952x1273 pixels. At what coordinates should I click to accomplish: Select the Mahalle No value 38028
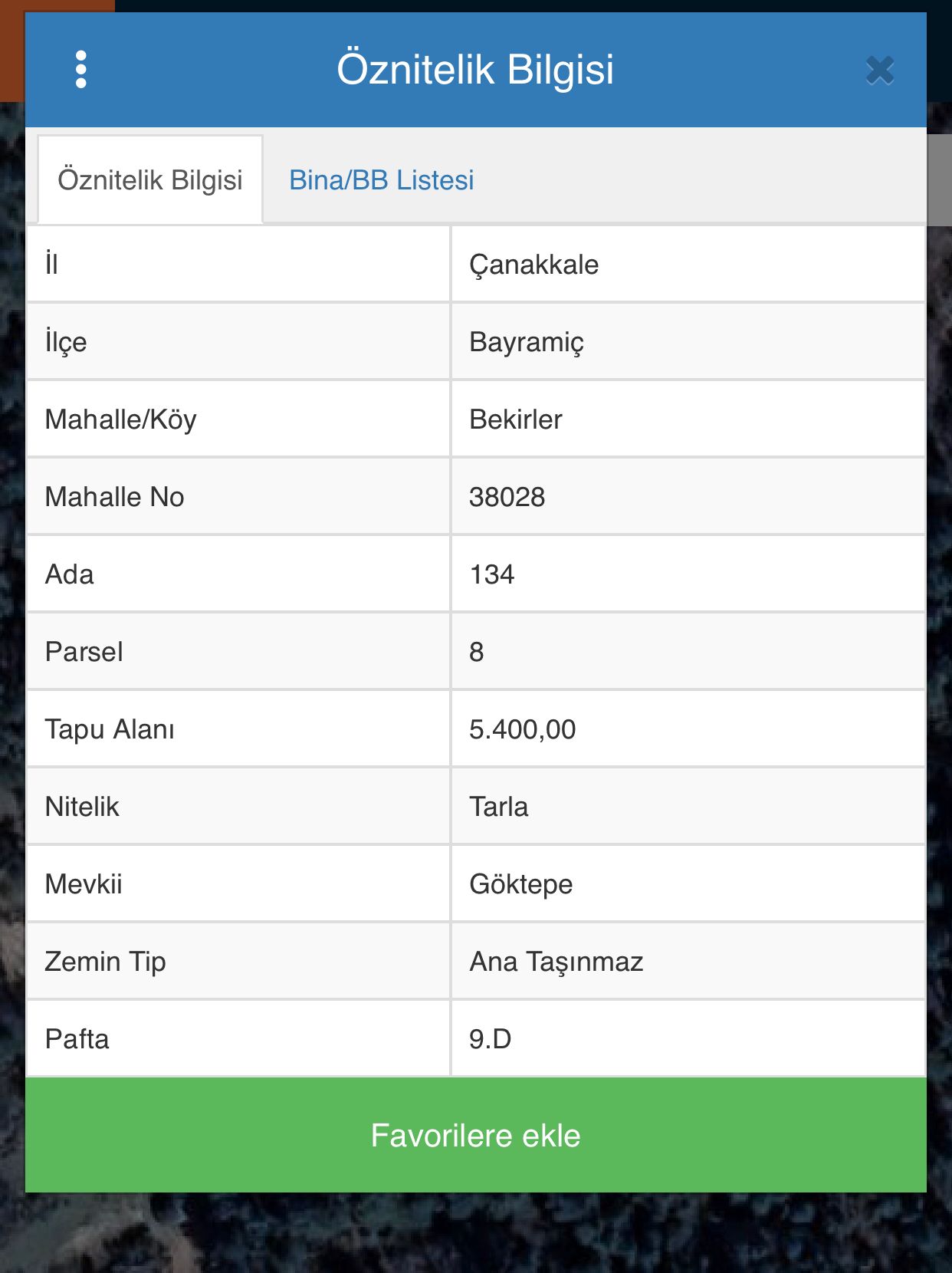point(688,497)
